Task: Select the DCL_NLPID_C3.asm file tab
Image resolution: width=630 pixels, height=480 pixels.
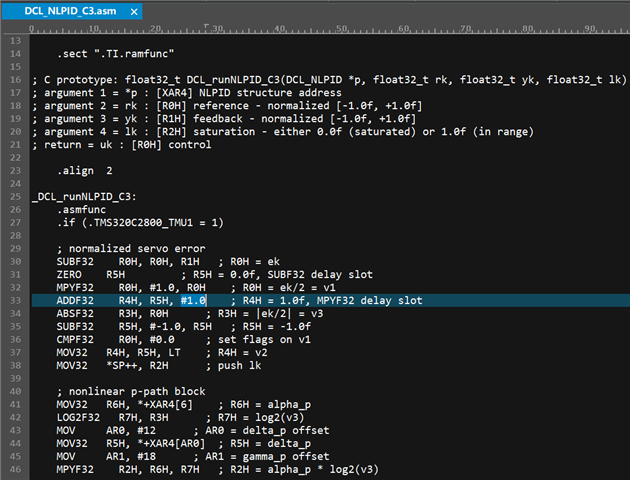Action: tap(71, 11)
